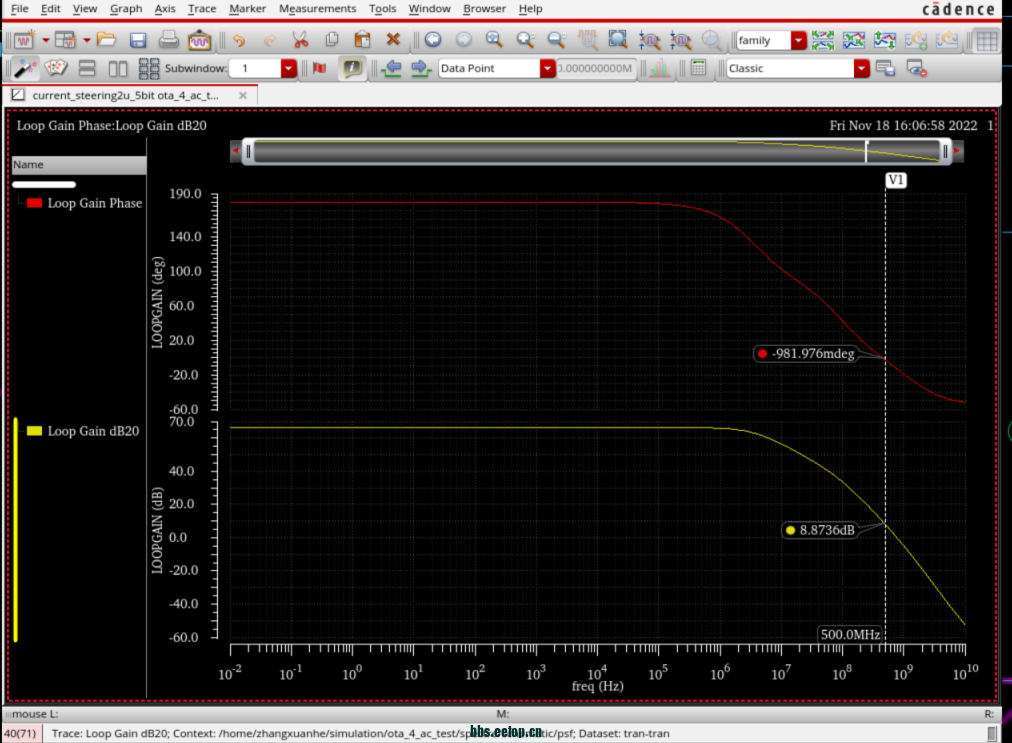Click the Loop Gain dB20 yellow swatch

[x=35, y=431]
